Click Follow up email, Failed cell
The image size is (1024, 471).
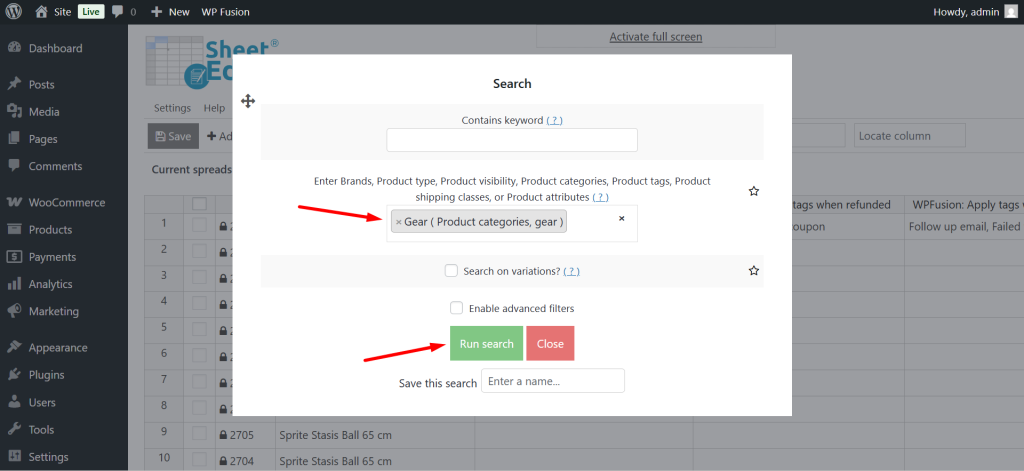(x=964, y=227)
